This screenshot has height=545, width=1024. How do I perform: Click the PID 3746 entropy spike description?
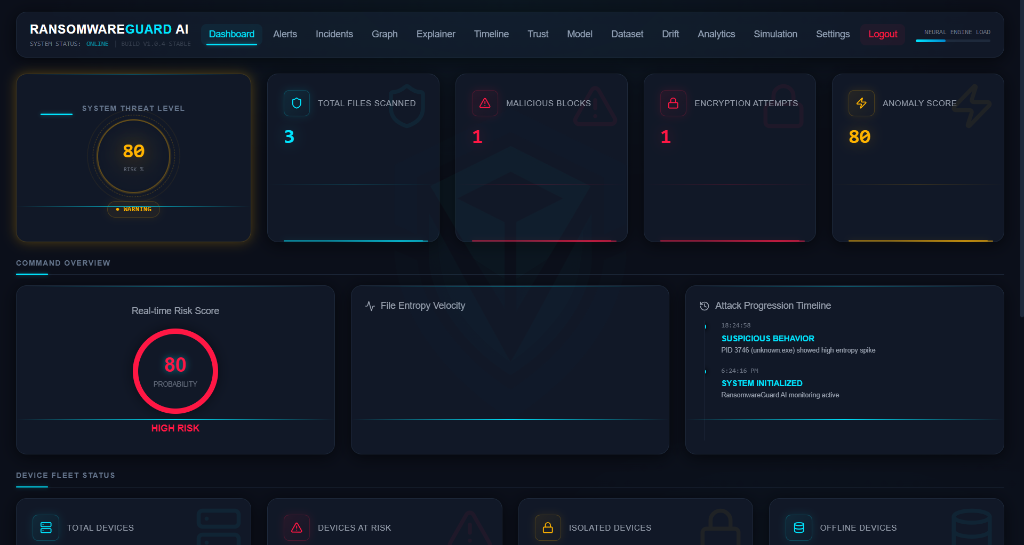pyautogui.click(x=798, y=350)
